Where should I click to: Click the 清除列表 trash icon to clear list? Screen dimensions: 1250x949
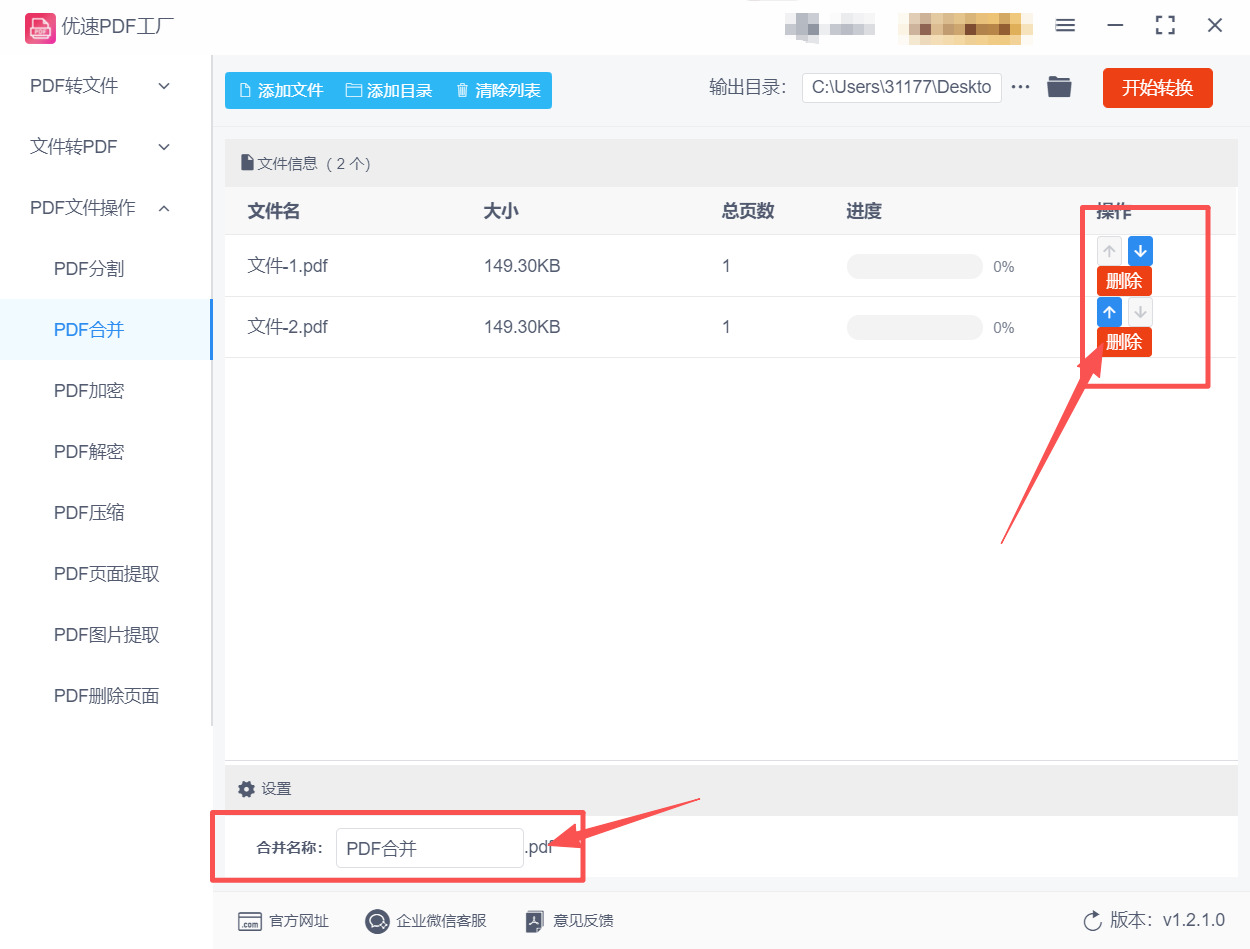[461, 90]
